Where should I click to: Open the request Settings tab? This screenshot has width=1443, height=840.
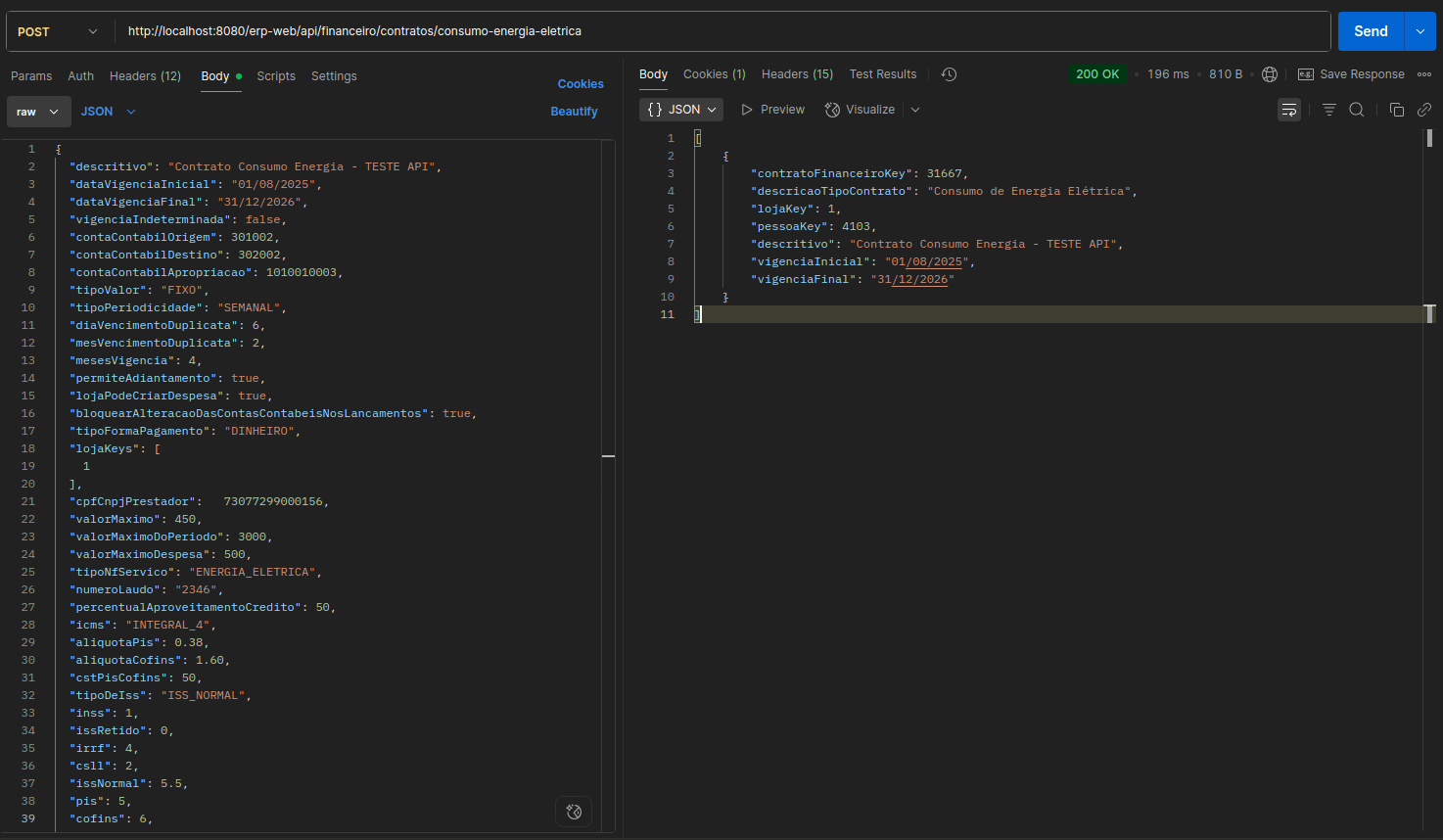(x=334, y=76)
